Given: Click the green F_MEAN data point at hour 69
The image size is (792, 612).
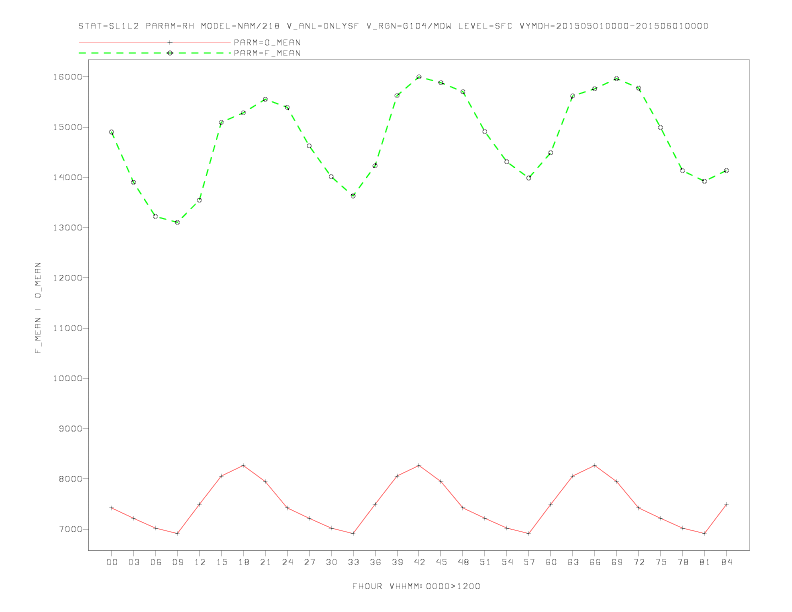Looking at the screenshot, I should (x=617, y=79).
